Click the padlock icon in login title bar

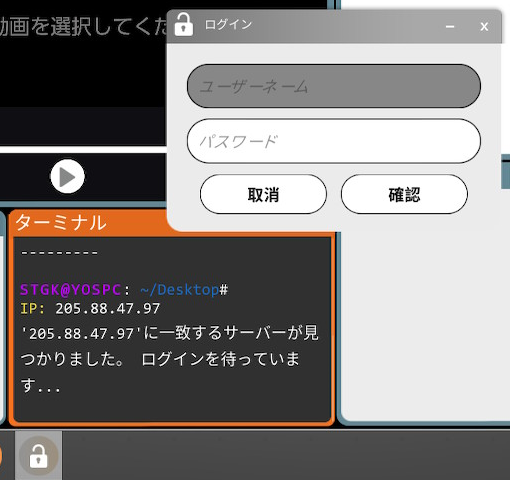tap(184, 24)
